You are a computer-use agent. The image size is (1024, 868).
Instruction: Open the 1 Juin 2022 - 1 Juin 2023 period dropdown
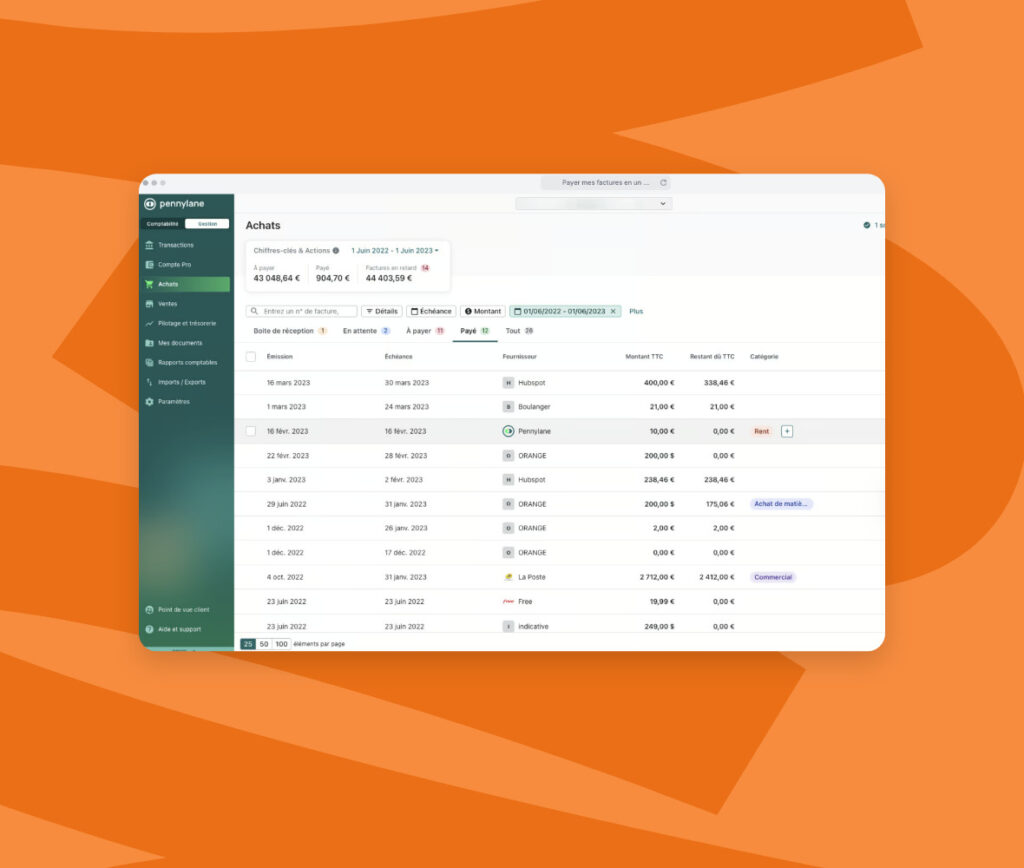tap(395, 250)
